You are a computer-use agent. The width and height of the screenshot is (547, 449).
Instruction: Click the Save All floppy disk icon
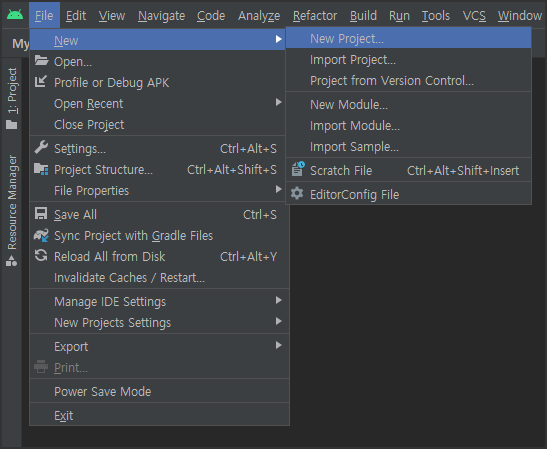(41, 214)
